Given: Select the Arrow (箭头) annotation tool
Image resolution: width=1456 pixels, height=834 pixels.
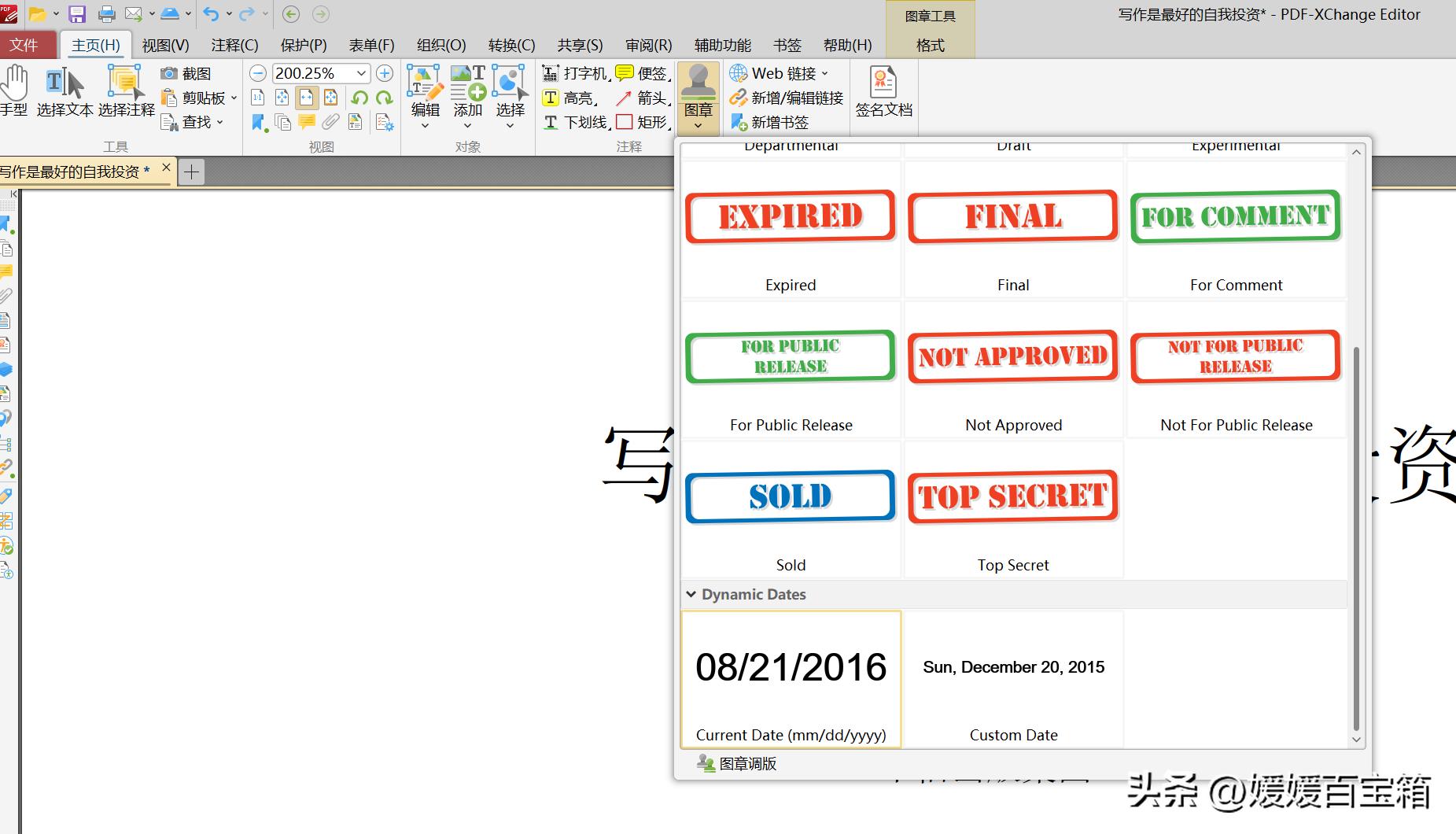Looking at the screenshot, I should click(x=643, y=98).
